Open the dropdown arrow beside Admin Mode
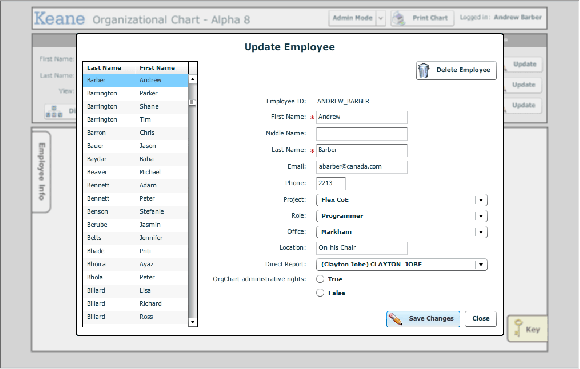Screen dimensions: 580x369 [381, 18]
